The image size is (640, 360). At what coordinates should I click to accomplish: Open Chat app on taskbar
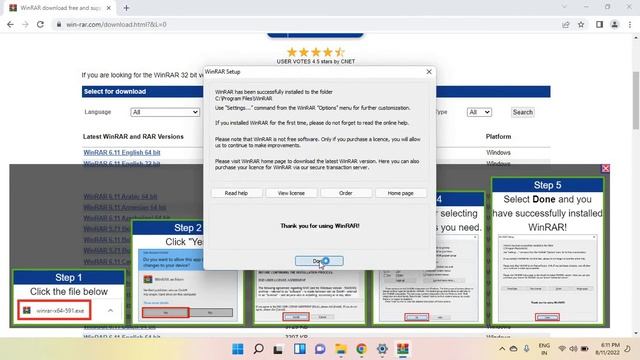(320, 349)
